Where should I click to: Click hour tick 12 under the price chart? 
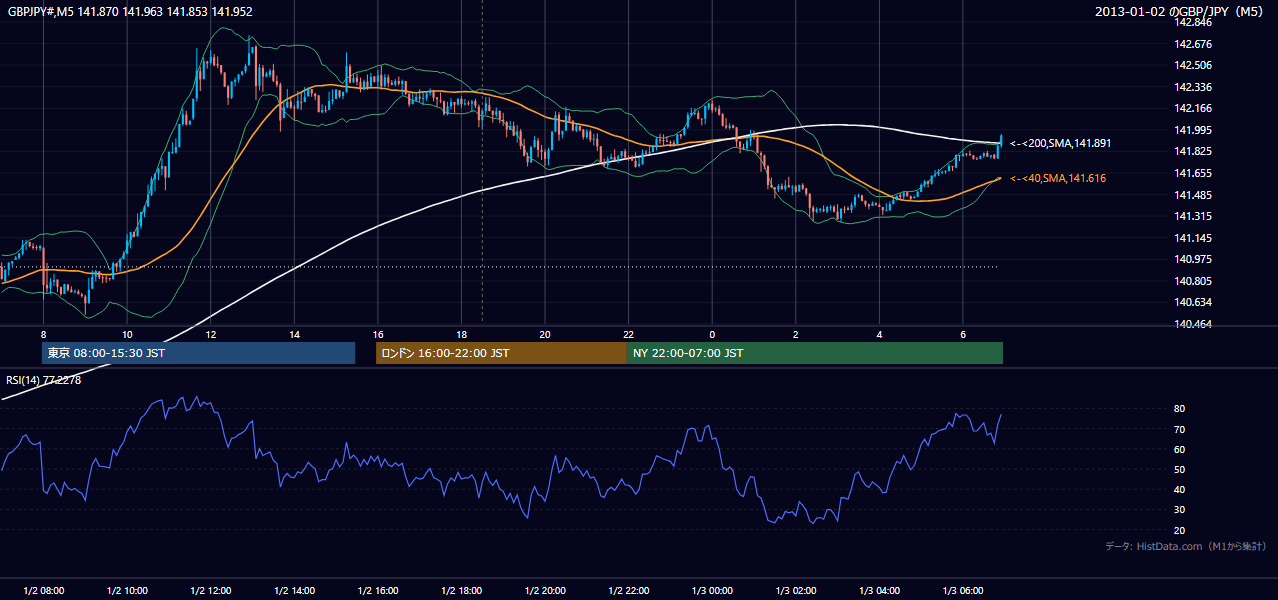point(211,334)
